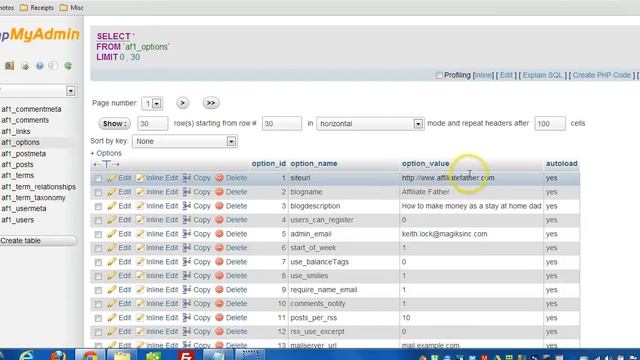Image resolution: width=640 pixels, height=360 pixels.
Task: Click Copy icon for blogdescription row
Action: pos(187,206)
